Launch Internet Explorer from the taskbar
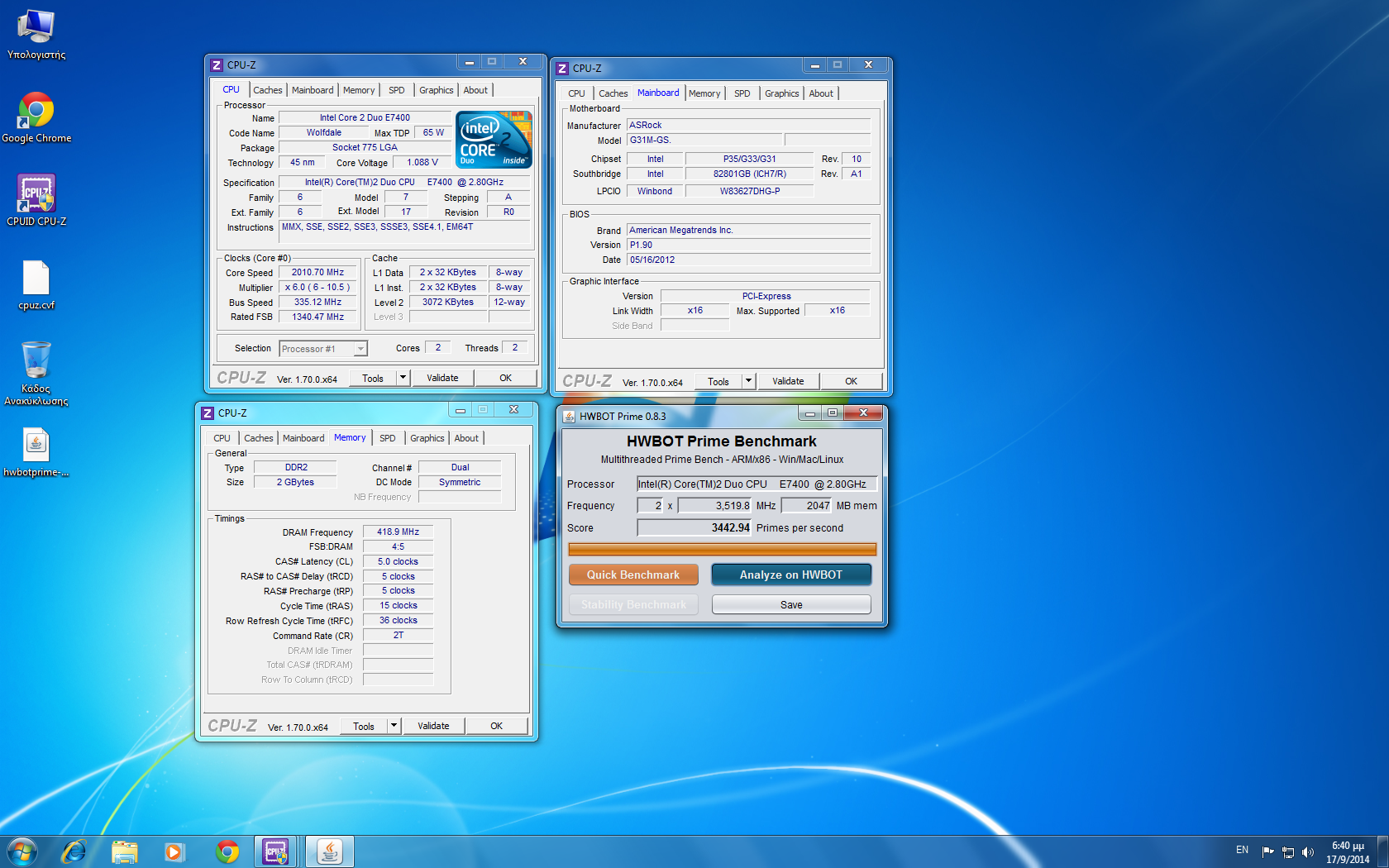The width and height of the screenshot is (1389, 868). tap(74, 851)
